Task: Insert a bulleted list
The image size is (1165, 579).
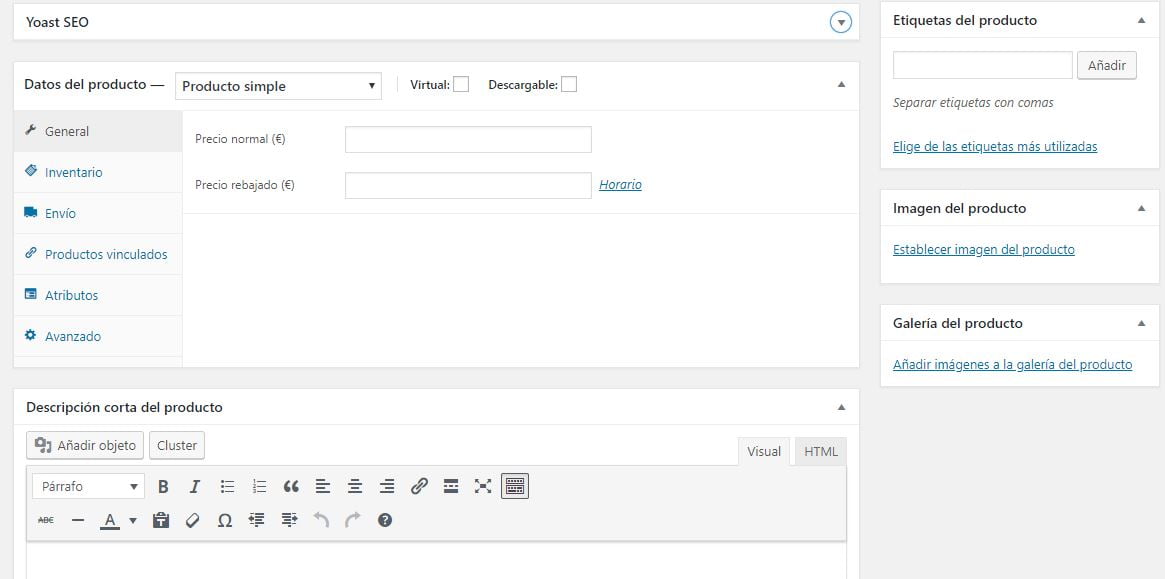Action: point(227,486)
